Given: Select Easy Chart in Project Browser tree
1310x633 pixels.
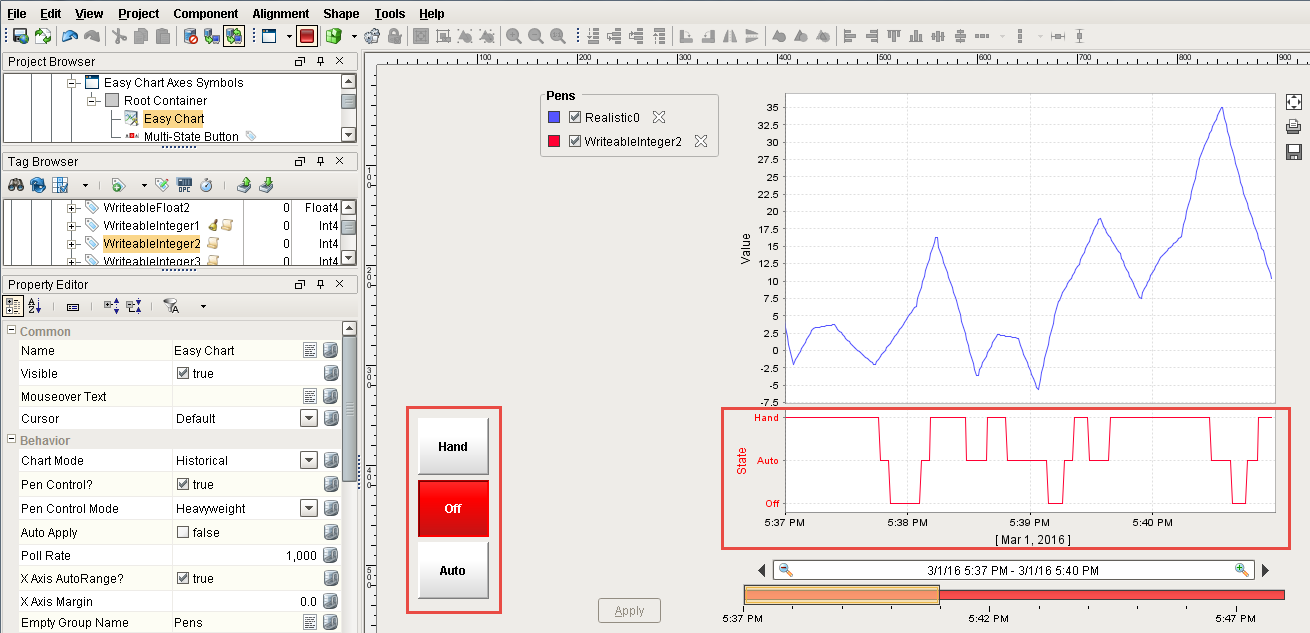Looking at the screenshot, I should pyautogui.click(x=174, y=119).
